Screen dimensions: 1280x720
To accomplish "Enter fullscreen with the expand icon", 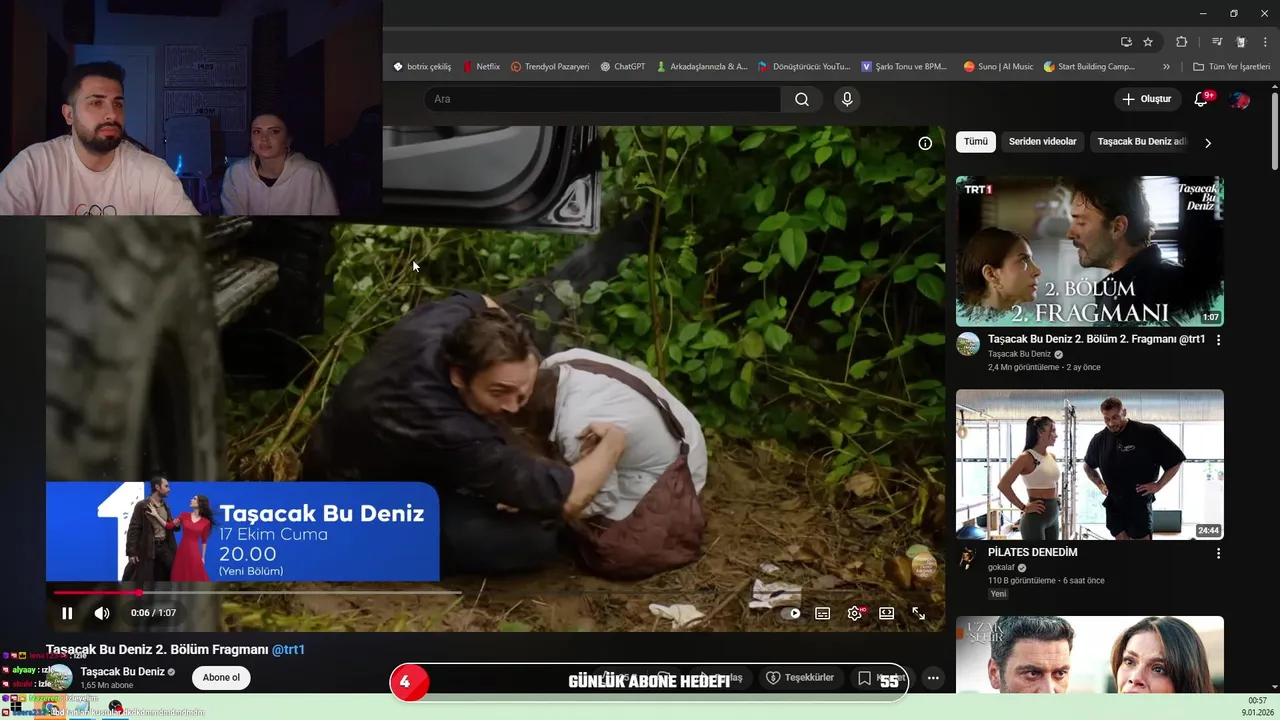I will click(x=918, y=614).
